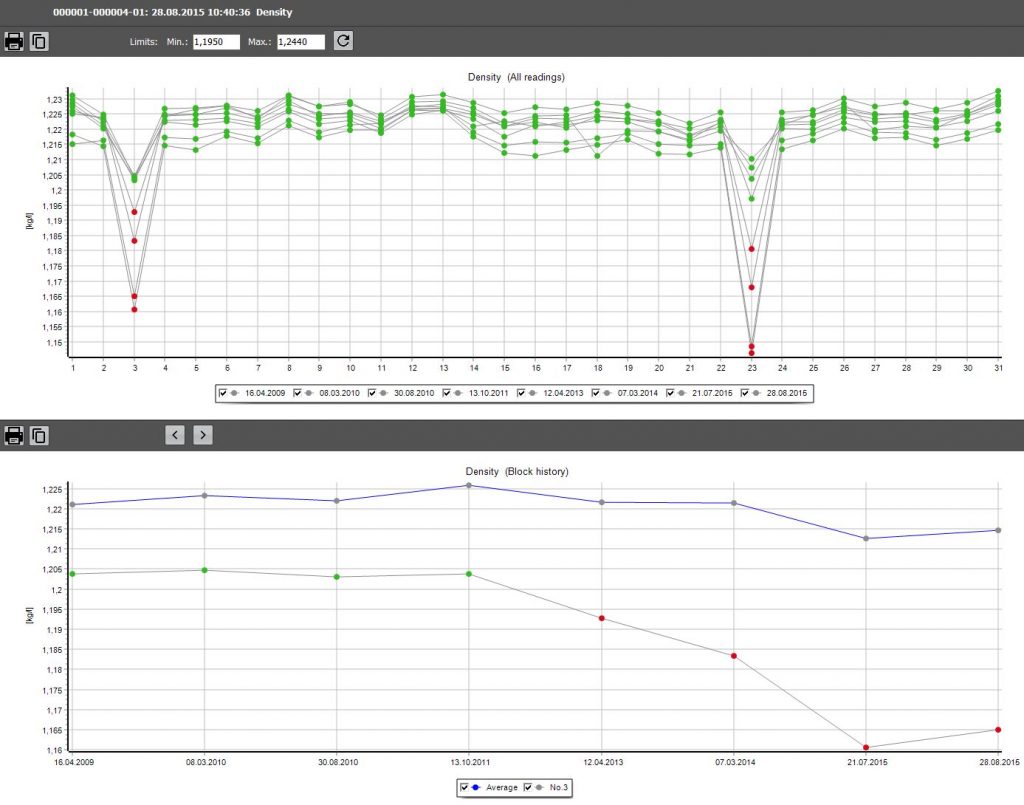Uncheck the No.3 series checkbox
Viewport: 1024px width, 805px height.
pos(527,787)
